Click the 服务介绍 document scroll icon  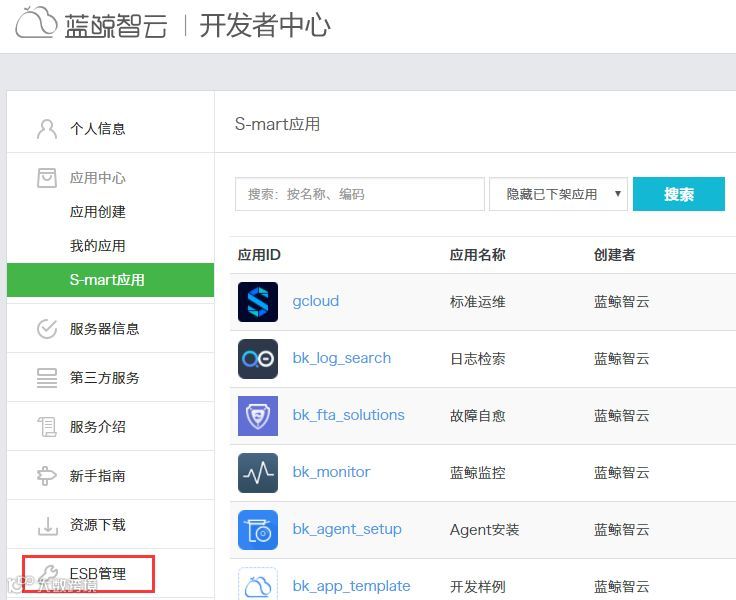point(46,427)
